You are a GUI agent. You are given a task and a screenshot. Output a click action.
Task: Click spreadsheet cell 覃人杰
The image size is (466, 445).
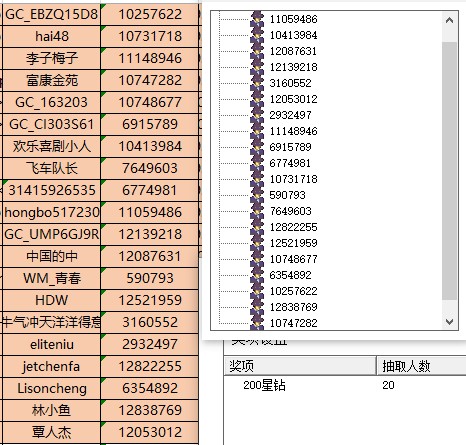coord(51,432)
